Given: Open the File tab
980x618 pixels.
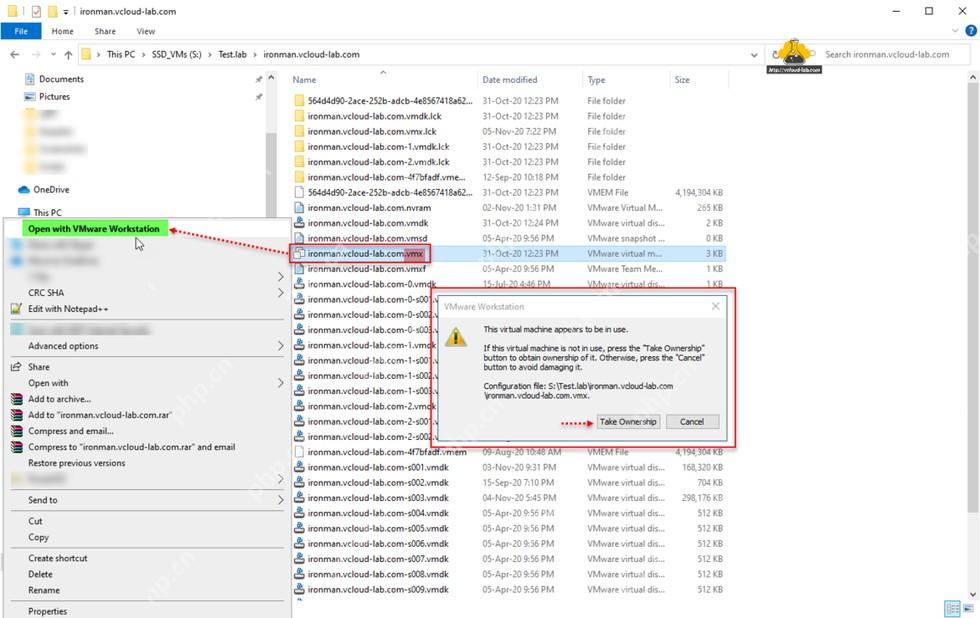Looking at the screenshot, I should coord(21,31).
